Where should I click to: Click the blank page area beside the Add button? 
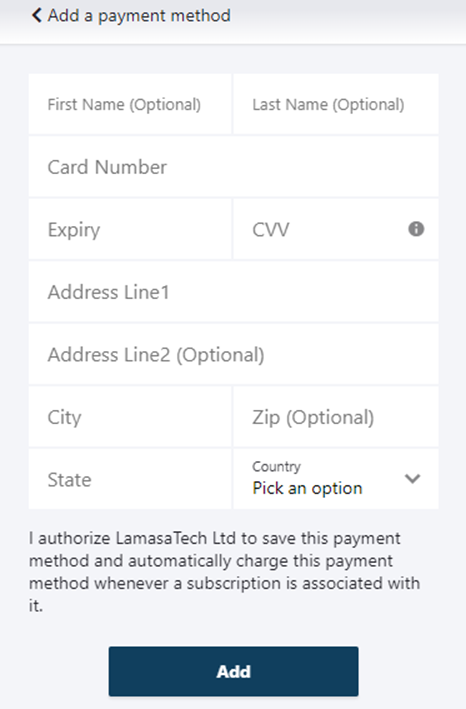[x=411, y=671]
